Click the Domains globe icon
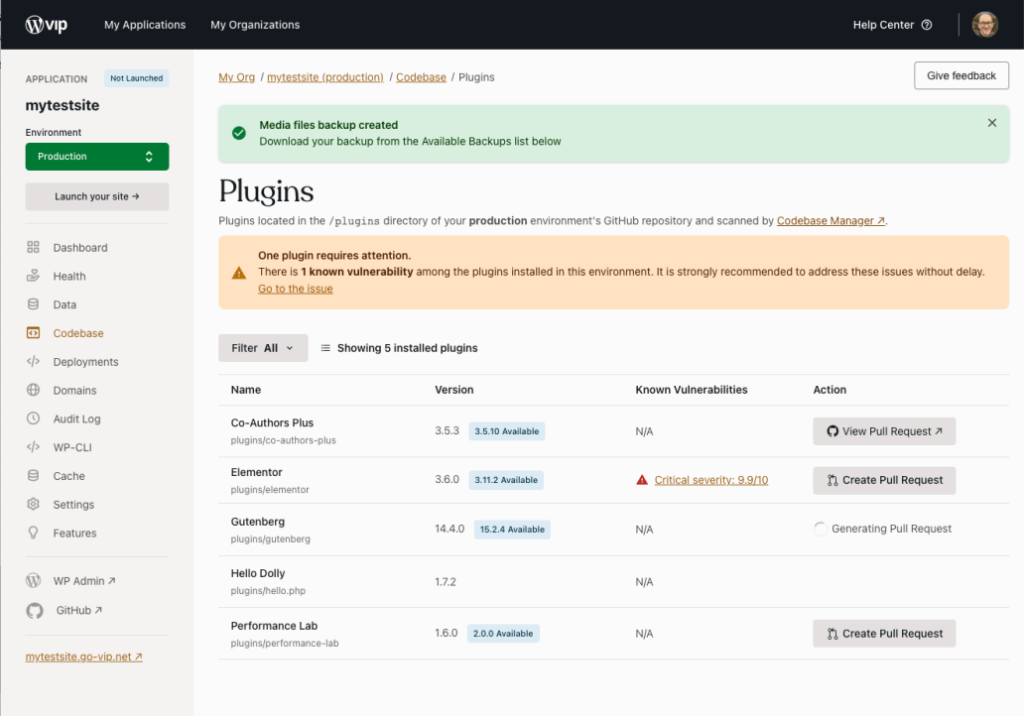 pos(33,390)
